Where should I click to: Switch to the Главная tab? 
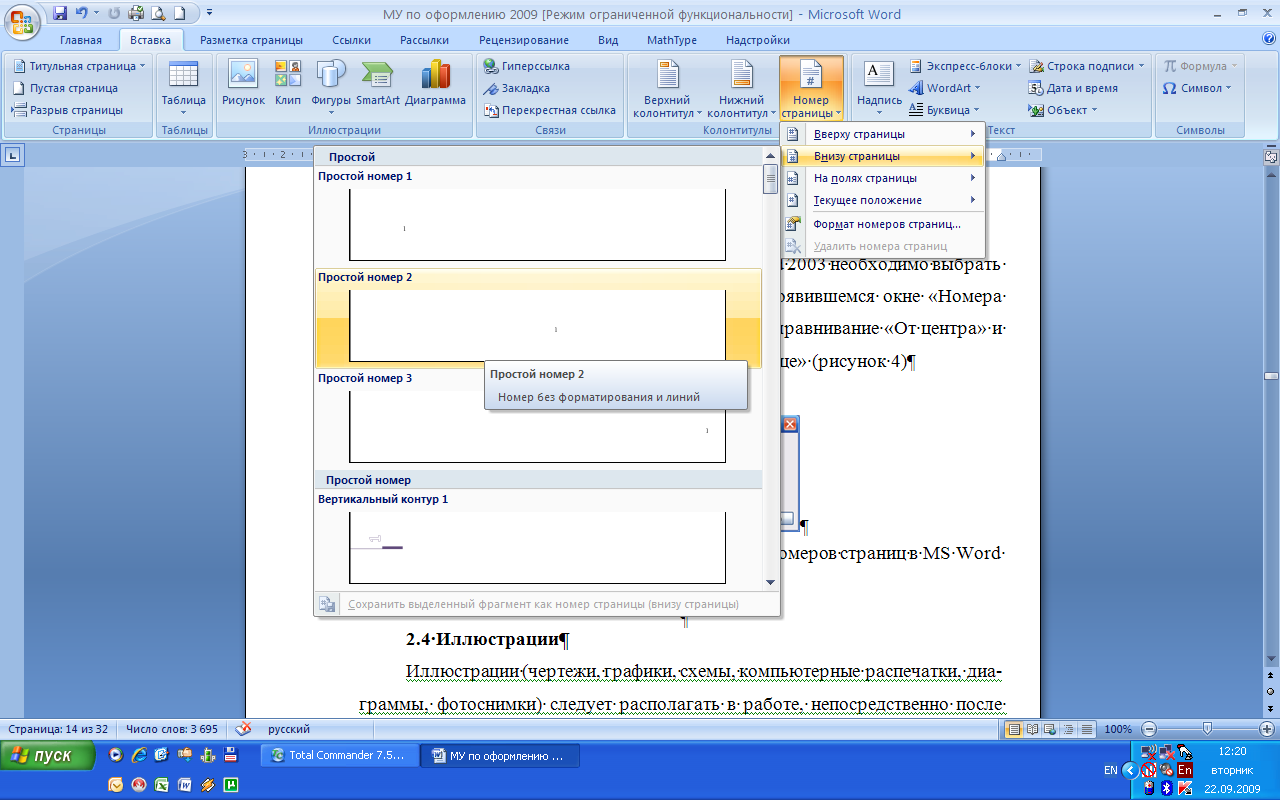tap(80, 40)
